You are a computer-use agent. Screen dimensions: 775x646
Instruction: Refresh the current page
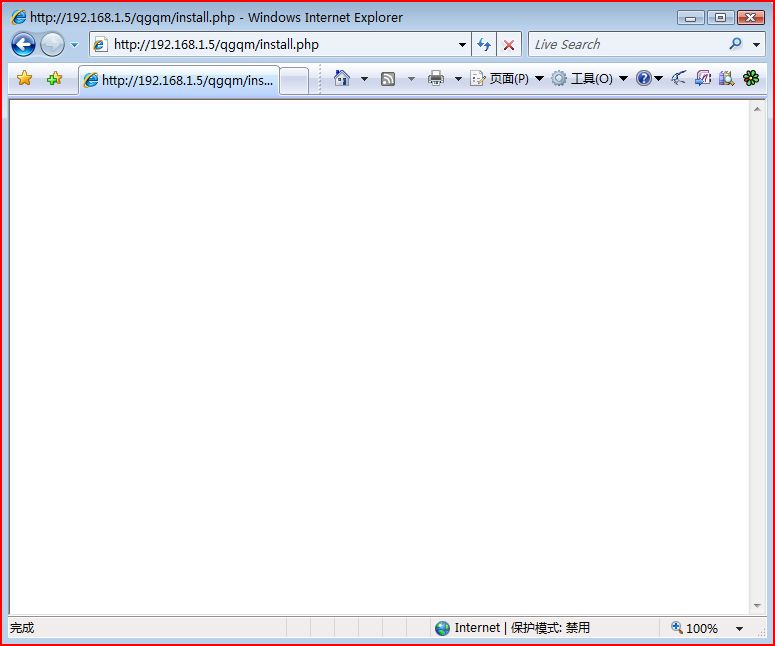tap(484, 44)
